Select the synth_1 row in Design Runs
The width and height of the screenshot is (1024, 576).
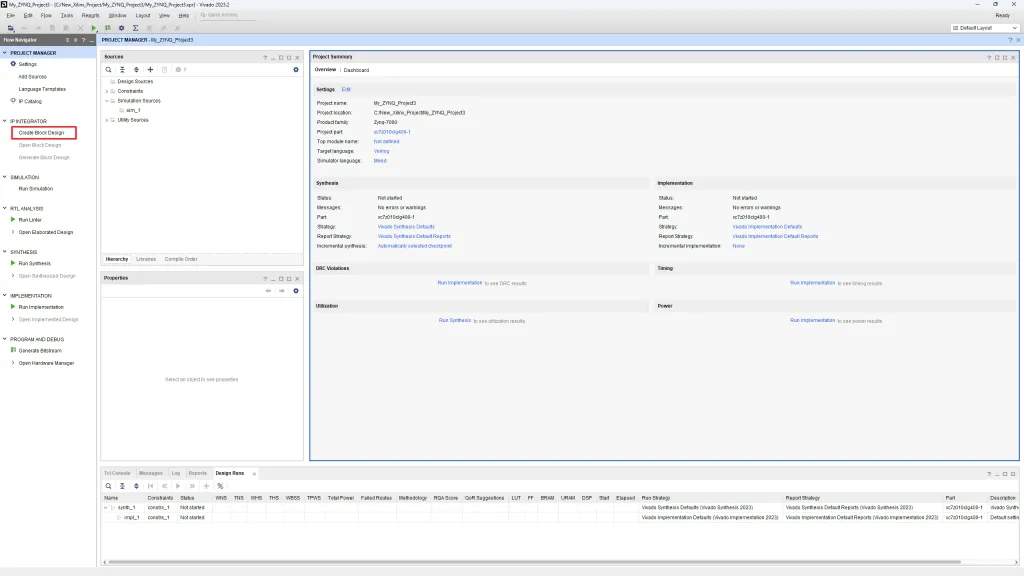(125, 507)
